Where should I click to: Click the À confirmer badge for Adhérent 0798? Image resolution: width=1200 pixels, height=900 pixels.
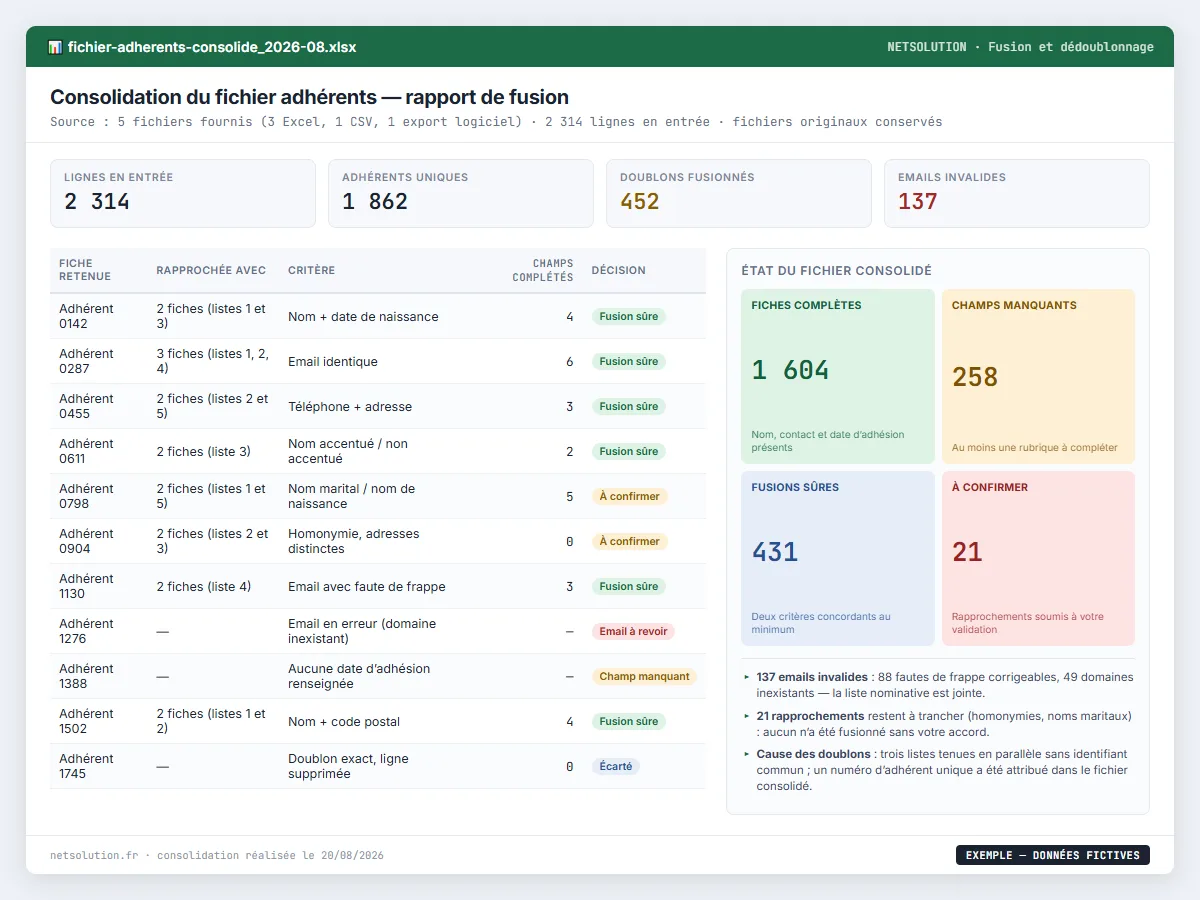click(629, 496)
